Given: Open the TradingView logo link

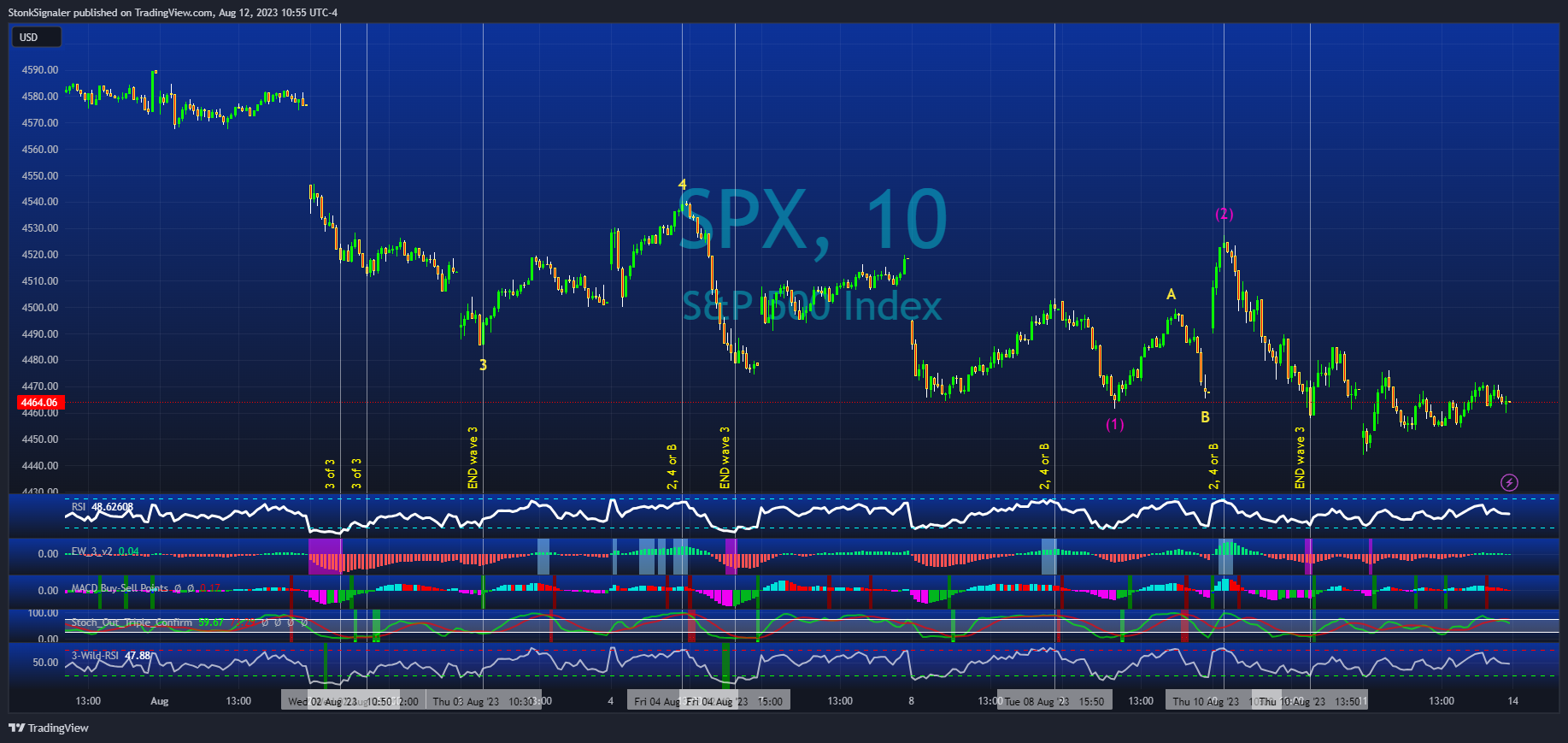Looking at the screenshot, I should [49, 728].
